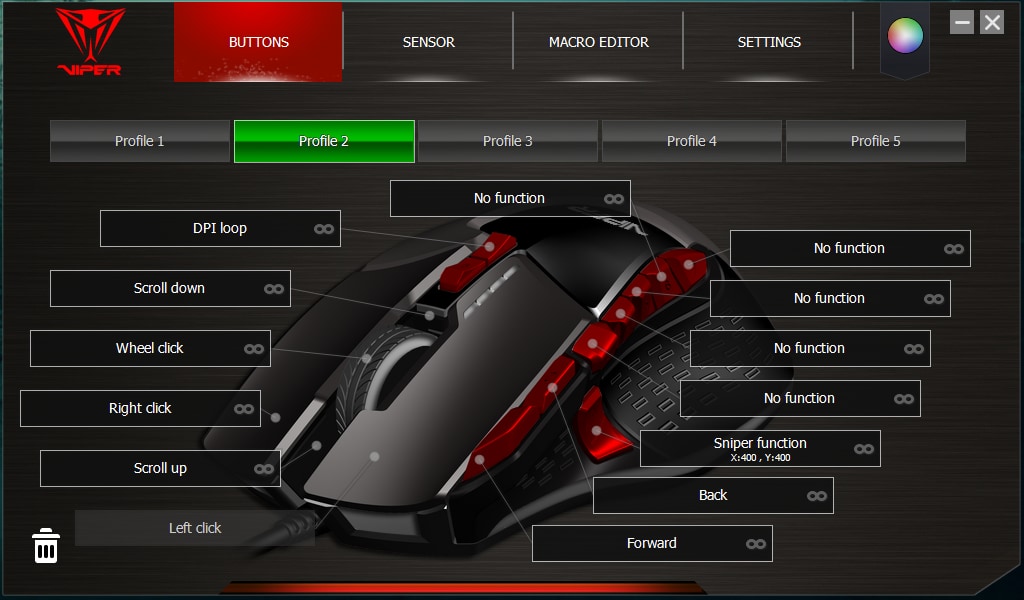This screenshot has height=600, width=1024.
Task: Click the link icon beside DPI loop
Action: click(x=324, y=229)
